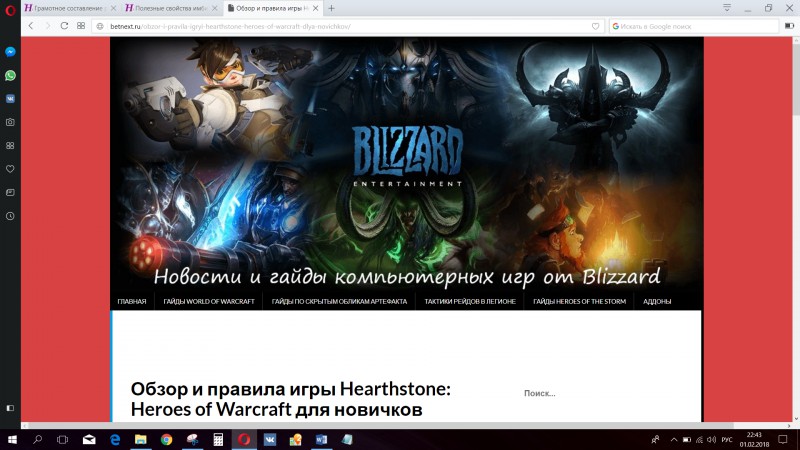Open WhatsApp in Opera sidebar
Viewport: 800px width, 450px height.
[10, 76]
